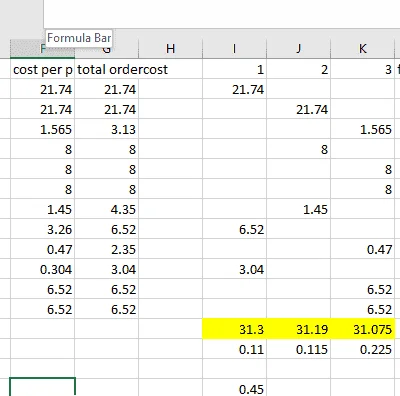This screenshot has height=396, width=400.
Task: Select the 21.74 cell in column I
Action: click(x=234, y=89)
